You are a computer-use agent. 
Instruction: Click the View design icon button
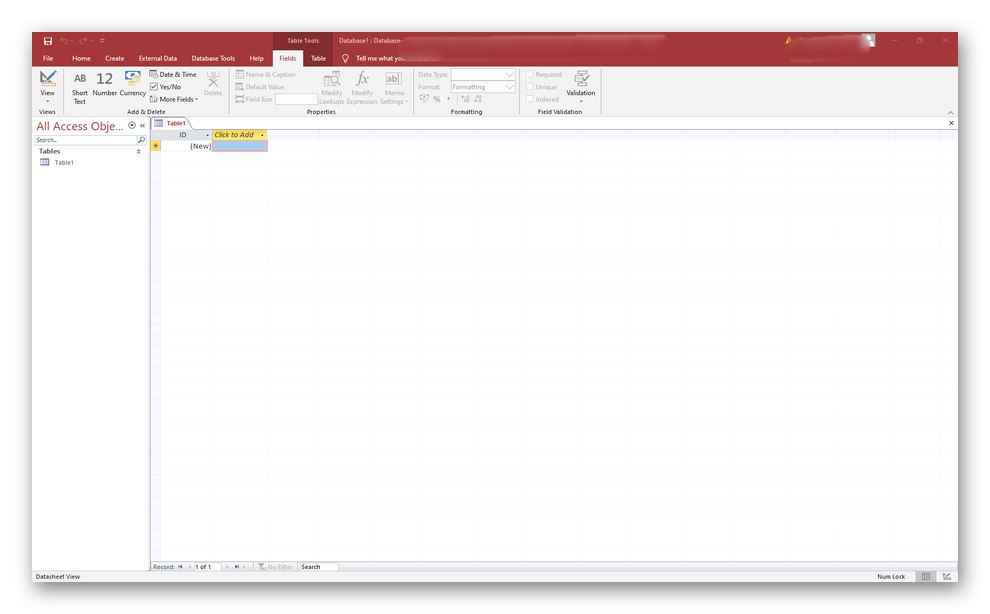pos(48,79)
